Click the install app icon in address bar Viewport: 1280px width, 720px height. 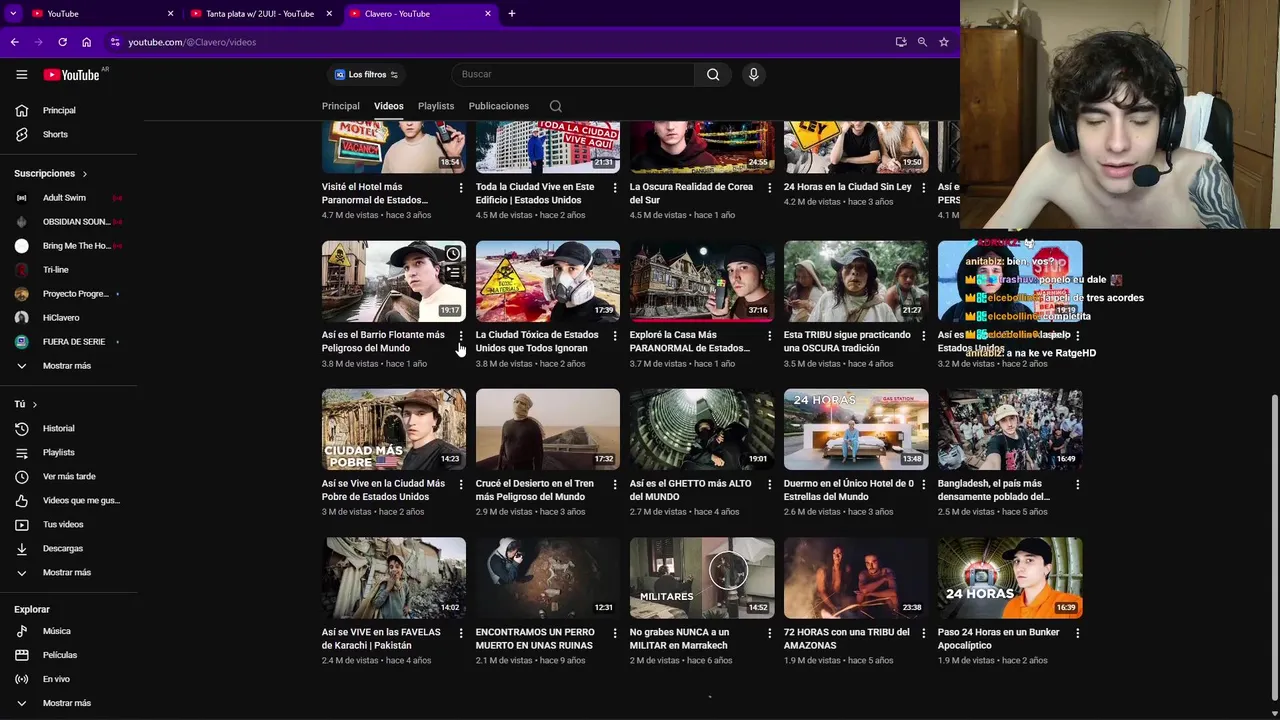coord(901,42)
